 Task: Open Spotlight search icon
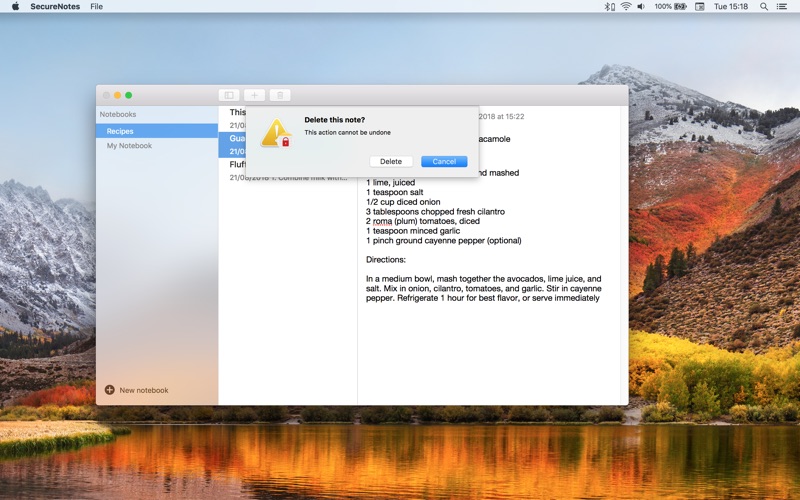point(764,7)
